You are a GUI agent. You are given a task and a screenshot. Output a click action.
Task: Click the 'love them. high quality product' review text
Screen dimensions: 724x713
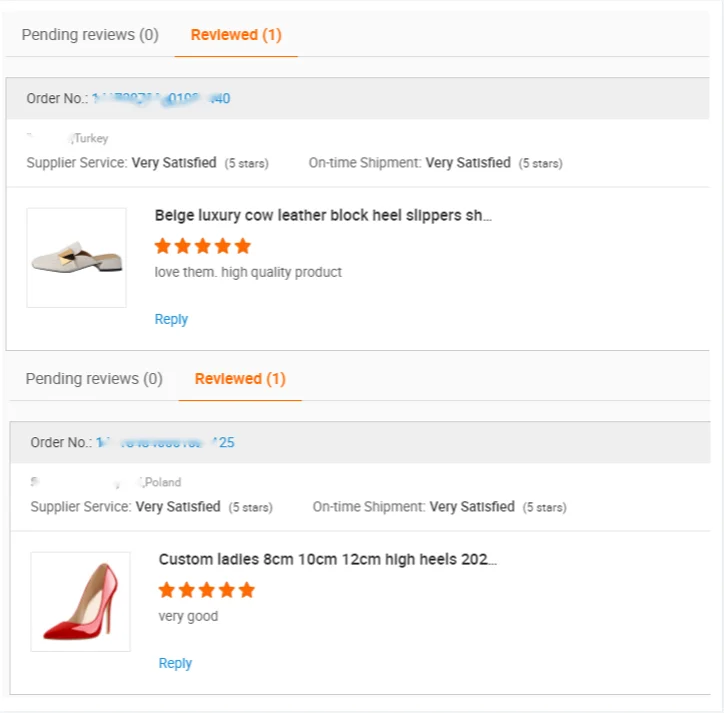click(x=248, y=272)
